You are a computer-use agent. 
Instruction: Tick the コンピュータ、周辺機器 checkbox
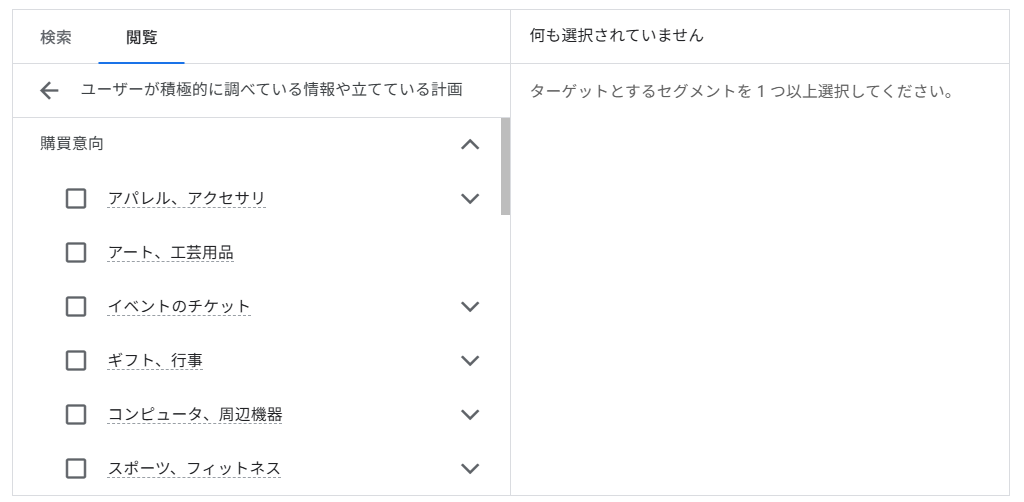[x=76, y=414]
